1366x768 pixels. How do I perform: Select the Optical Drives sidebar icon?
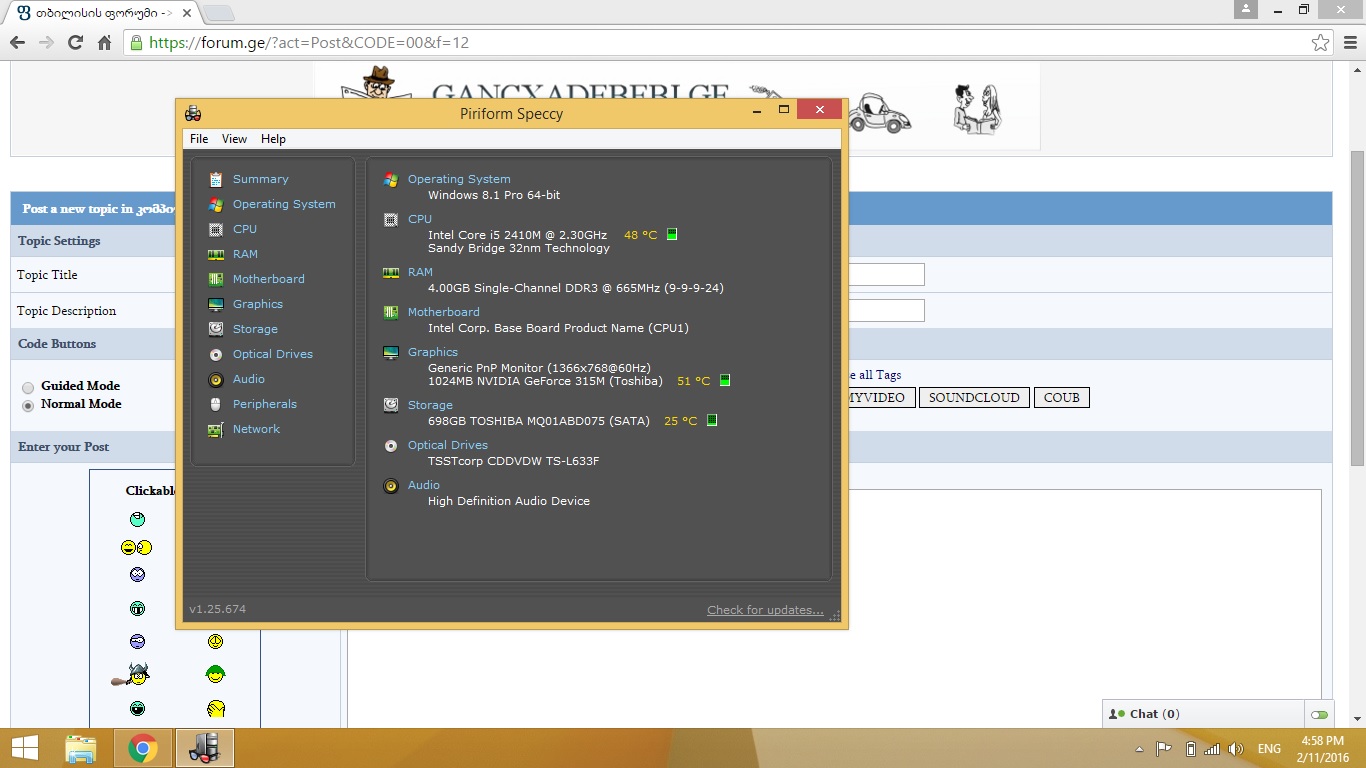[x=215, y=354]
